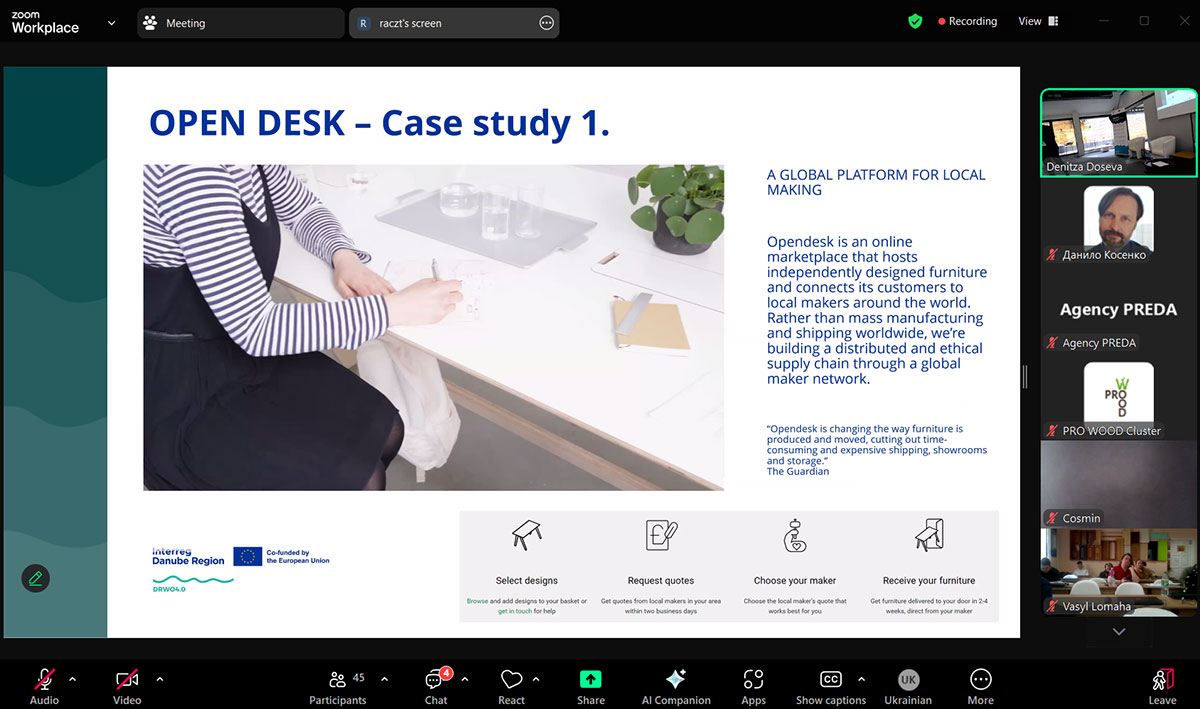This screenshot has height=709, width=1200.
Task: Expand the arrow next to Participants
Action: (x=385, y=679)
